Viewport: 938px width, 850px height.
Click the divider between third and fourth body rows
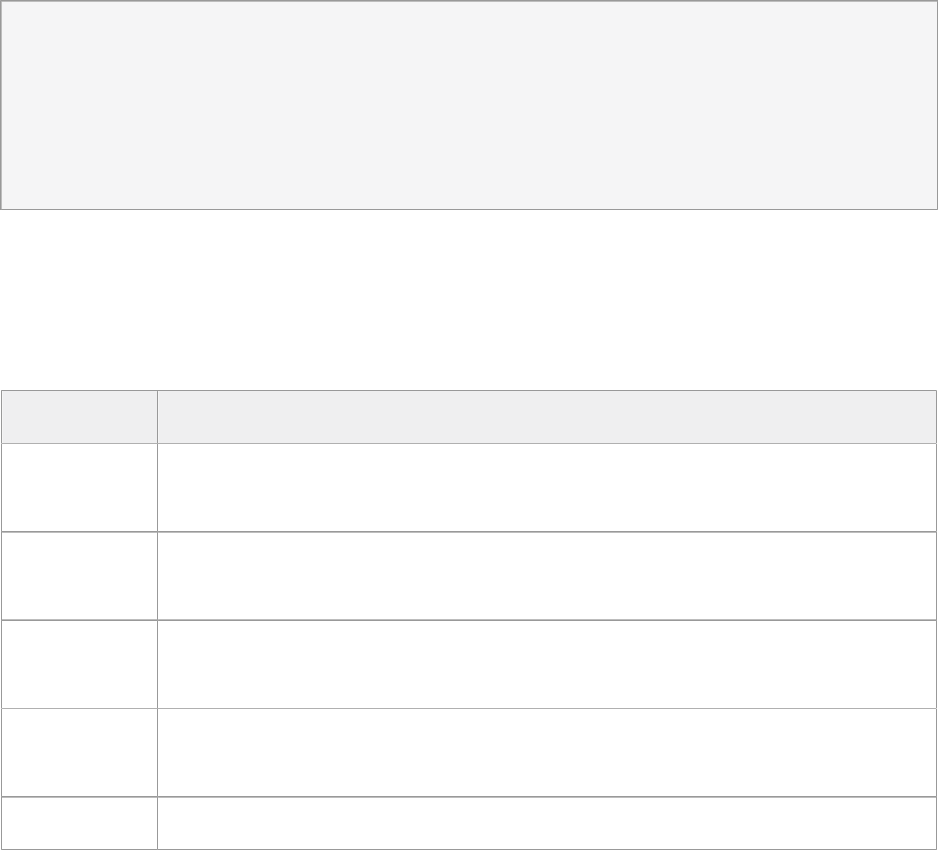(468, 708)
